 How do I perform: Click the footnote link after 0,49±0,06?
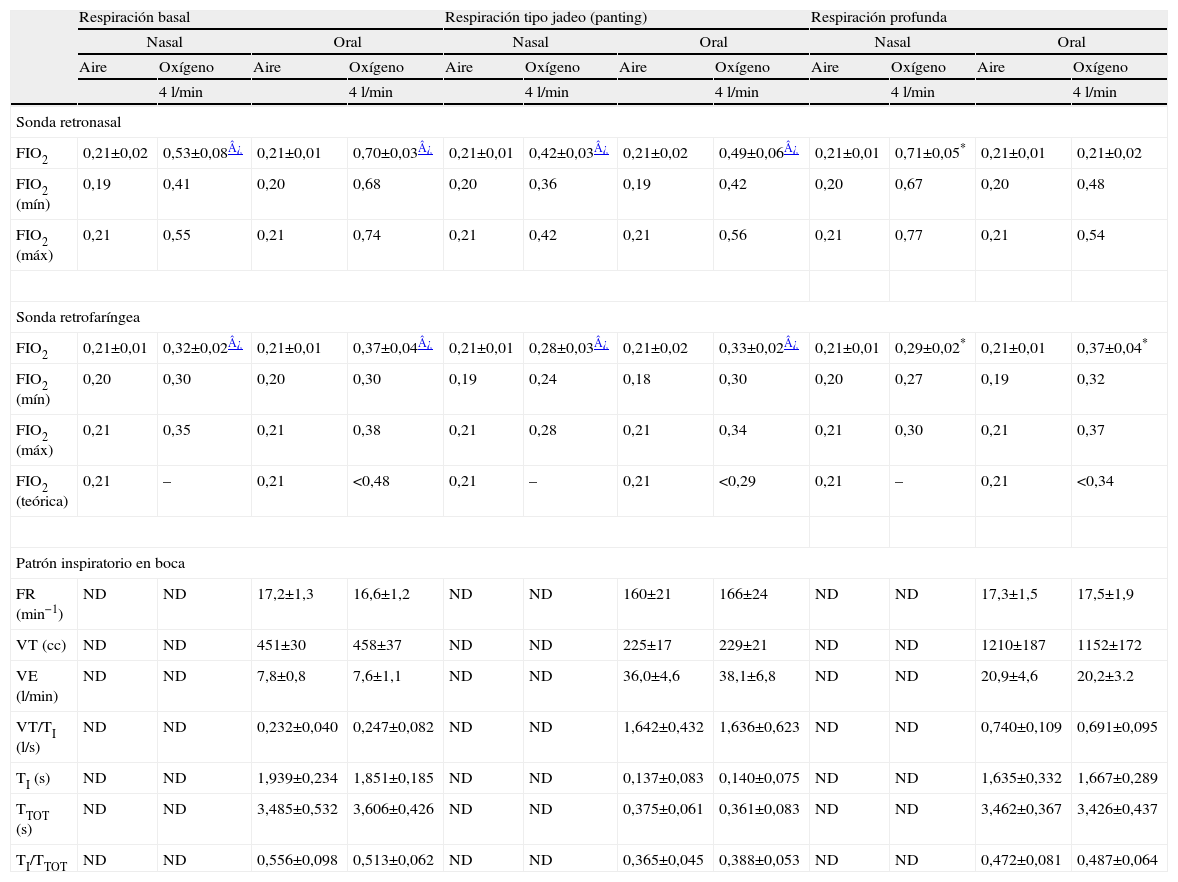tap(791, 149)
